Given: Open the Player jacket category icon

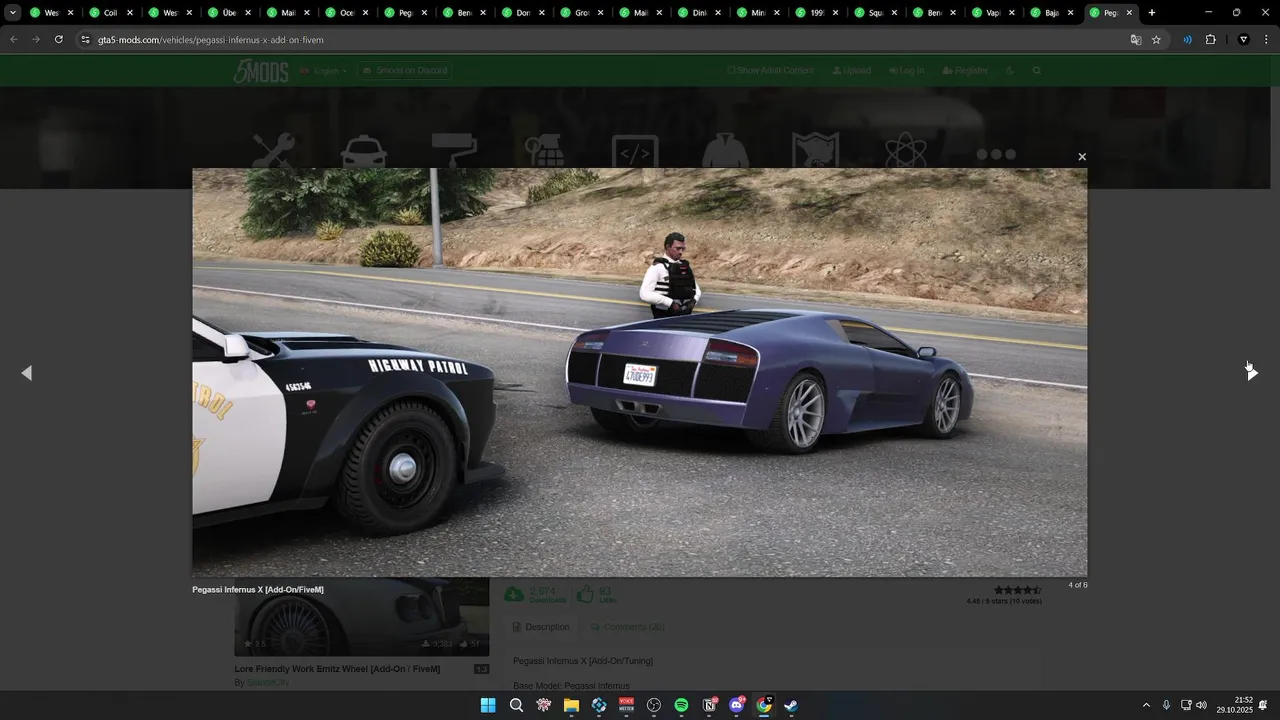Looking at the screenshot, I should tap(725, 152).
